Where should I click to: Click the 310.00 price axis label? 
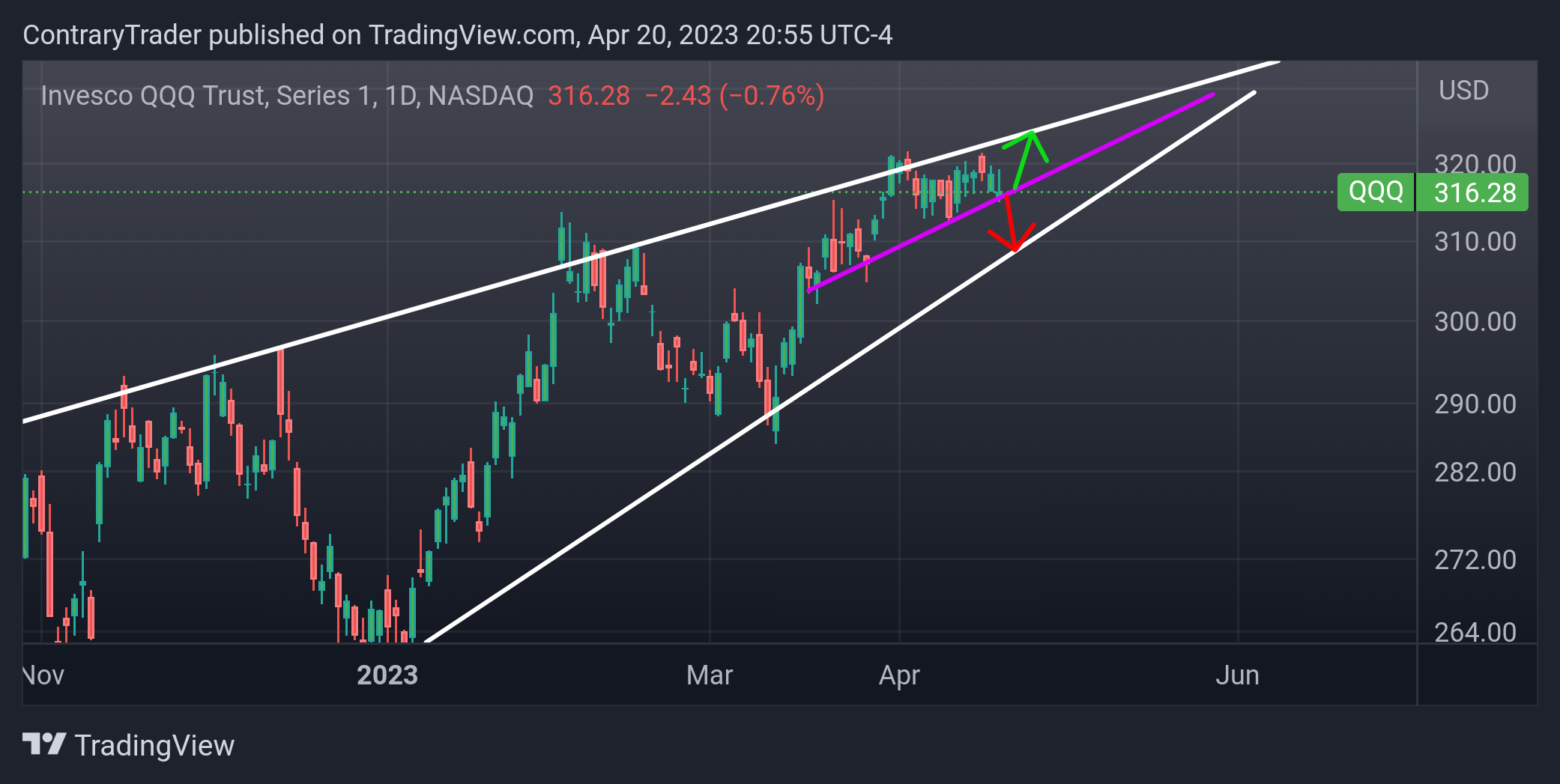[1475, 241]
